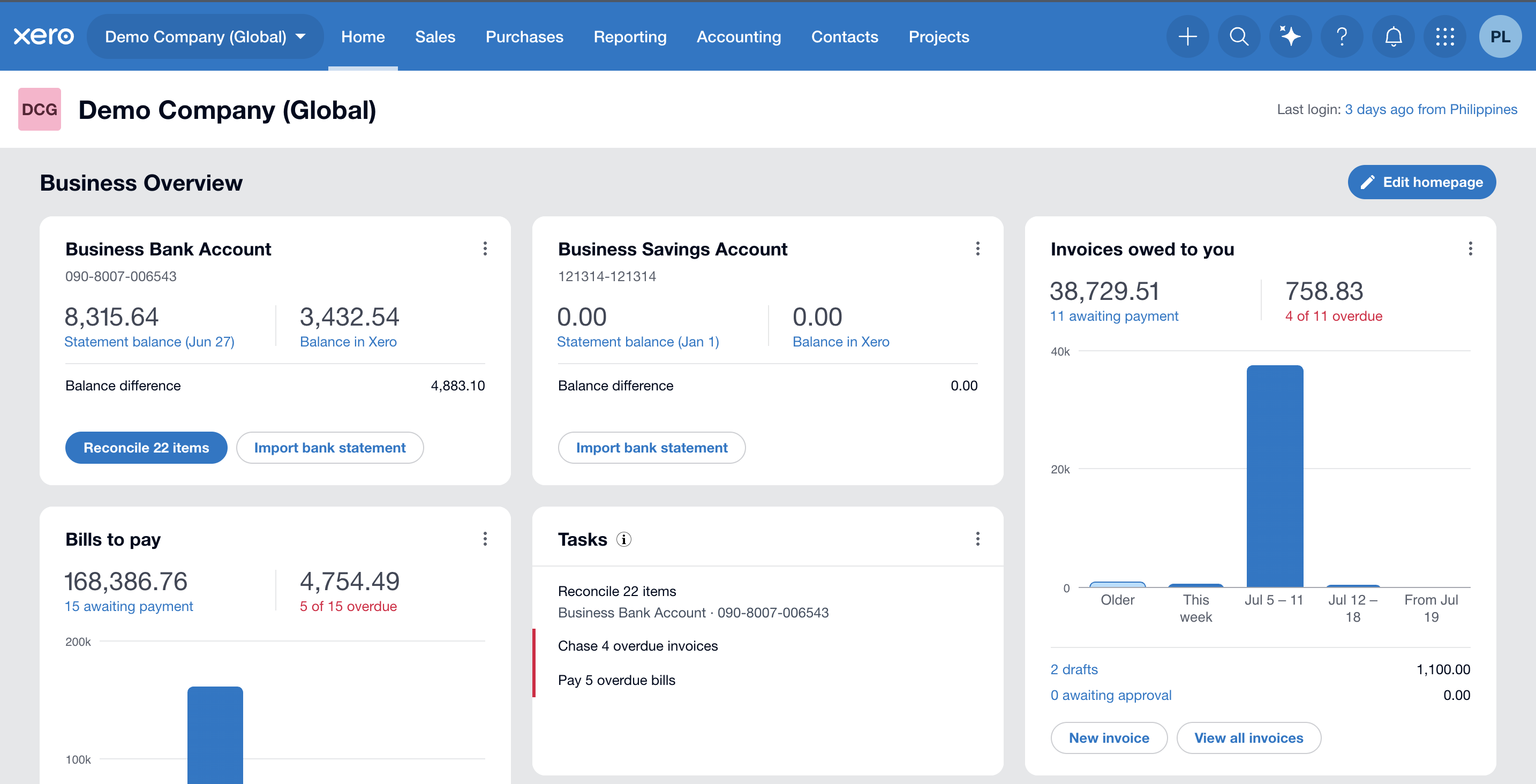Open the Projects menu
The image size is (1536, 784).
(x=938, y=36)
